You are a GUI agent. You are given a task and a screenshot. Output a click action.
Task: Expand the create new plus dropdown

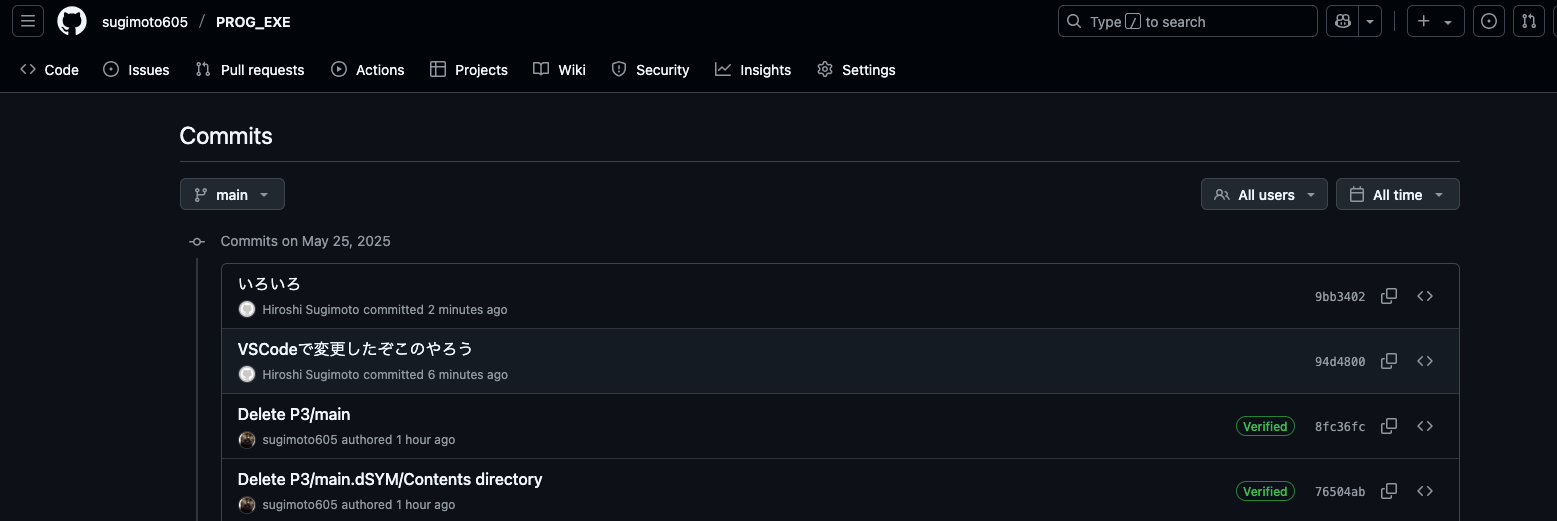coord(1435,21)
